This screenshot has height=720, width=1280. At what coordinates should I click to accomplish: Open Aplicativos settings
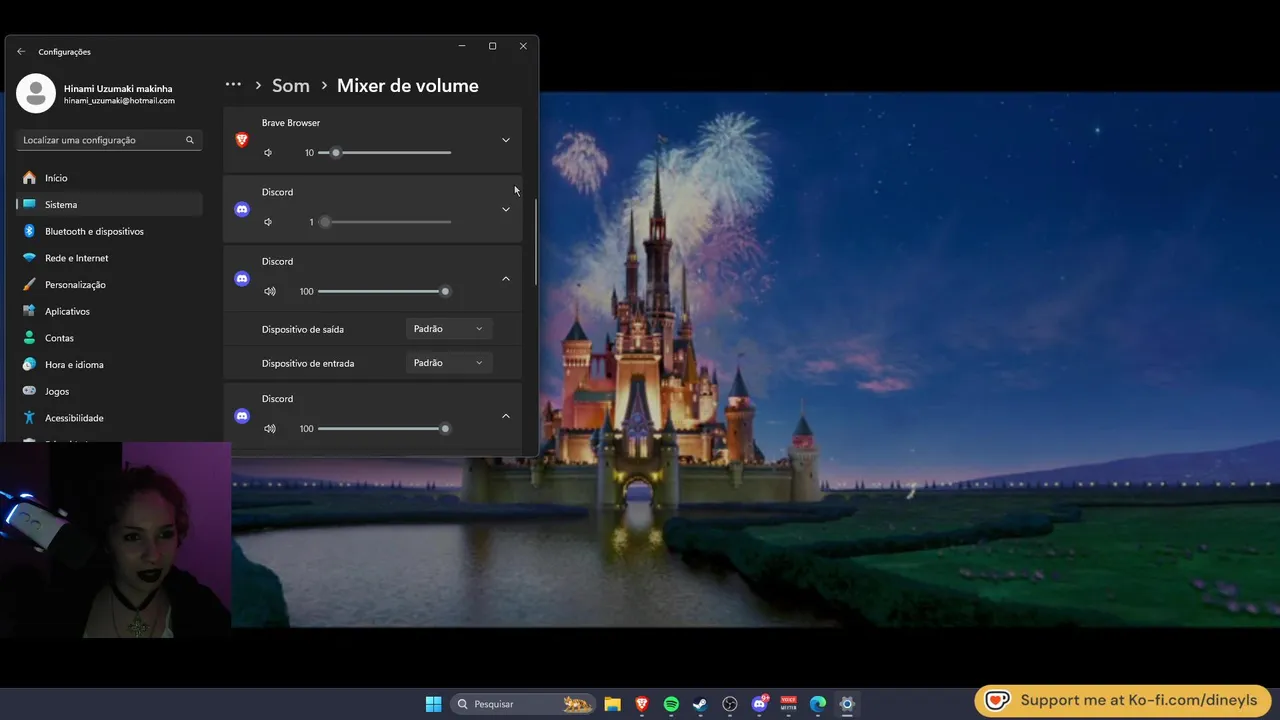pyautogui.click(x=110, y=311)
